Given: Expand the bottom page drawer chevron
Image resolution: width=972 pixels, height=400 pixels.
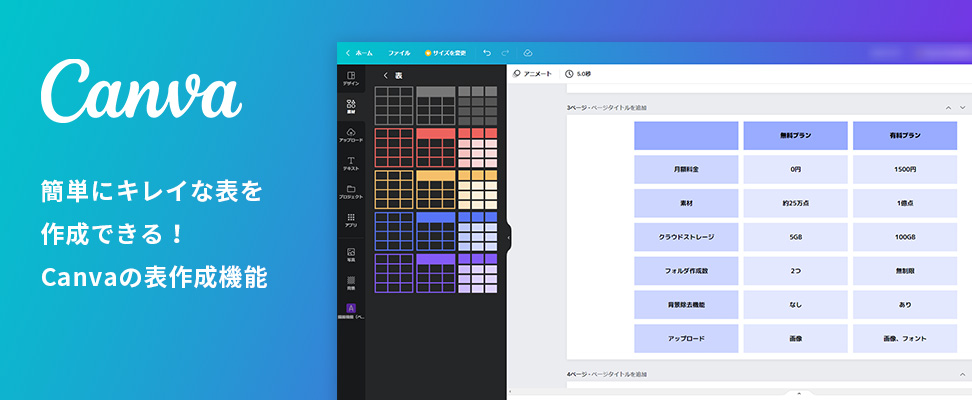Looking at the screenshot, I should [799, 393].
